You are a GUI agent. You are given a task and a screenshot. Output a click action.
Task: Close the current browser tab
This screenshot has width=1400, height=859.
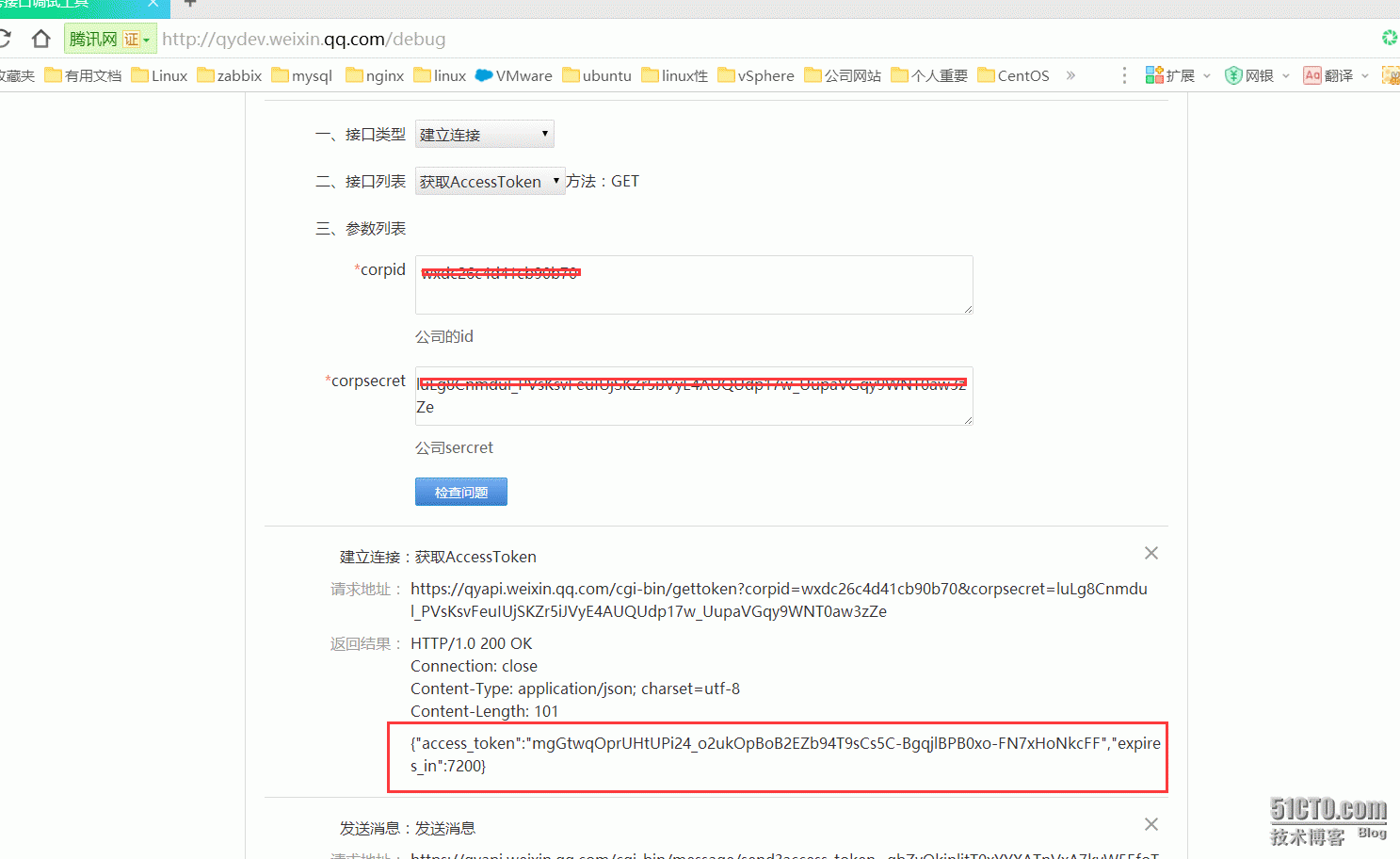click(x=153, y=4)
